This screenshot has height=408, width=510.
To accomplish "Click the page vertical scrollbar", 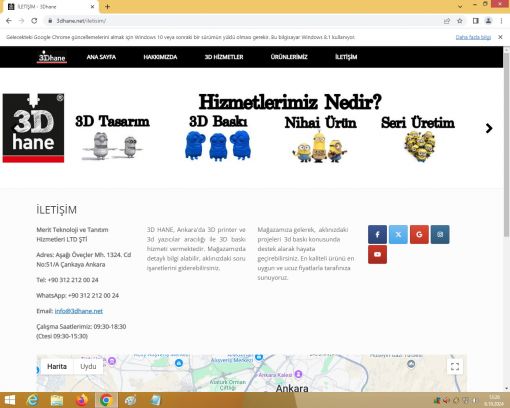I will coord(506,143).
